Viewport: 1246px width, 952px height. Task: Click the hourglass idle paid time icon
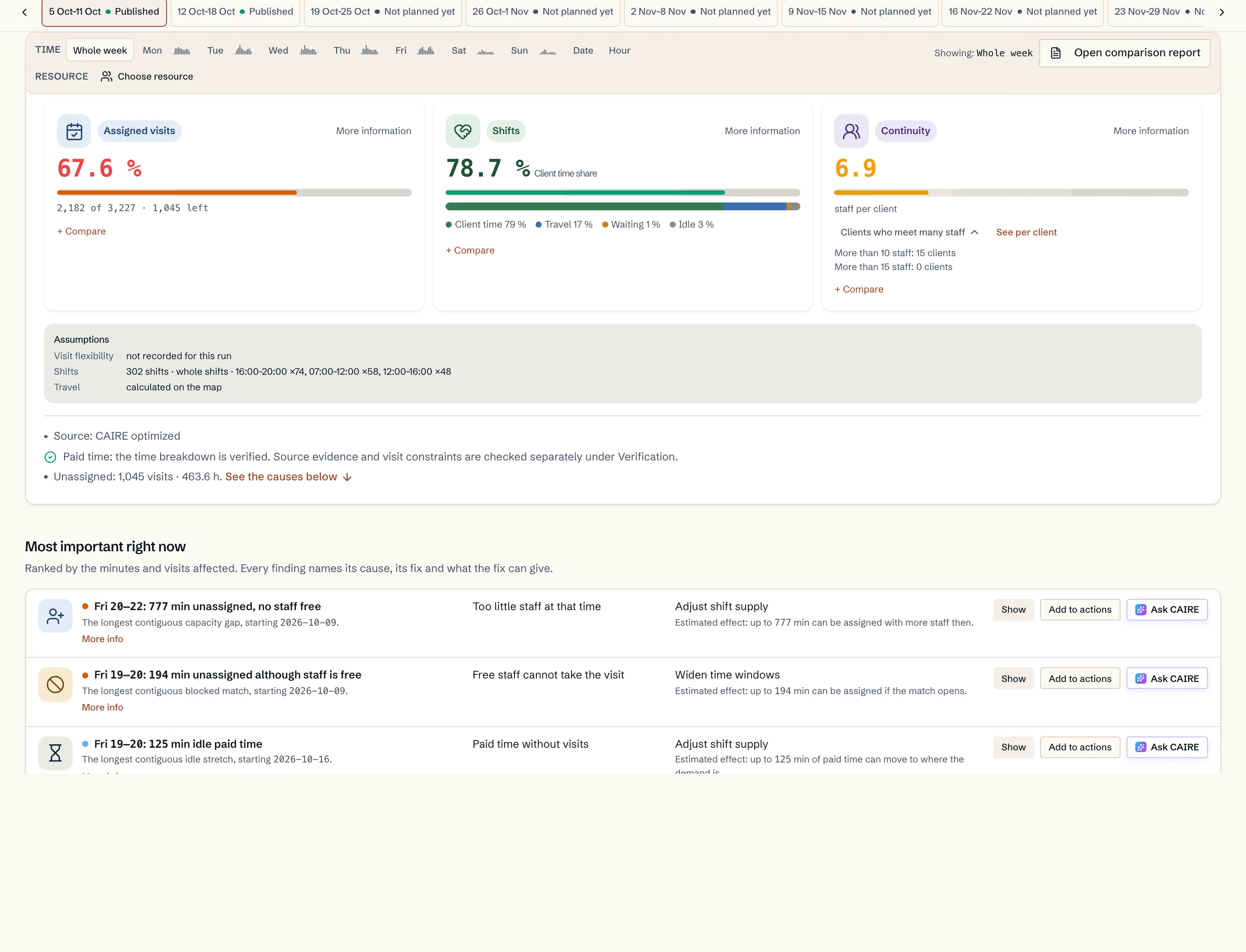pyautogui.click(x=55, y=753)
